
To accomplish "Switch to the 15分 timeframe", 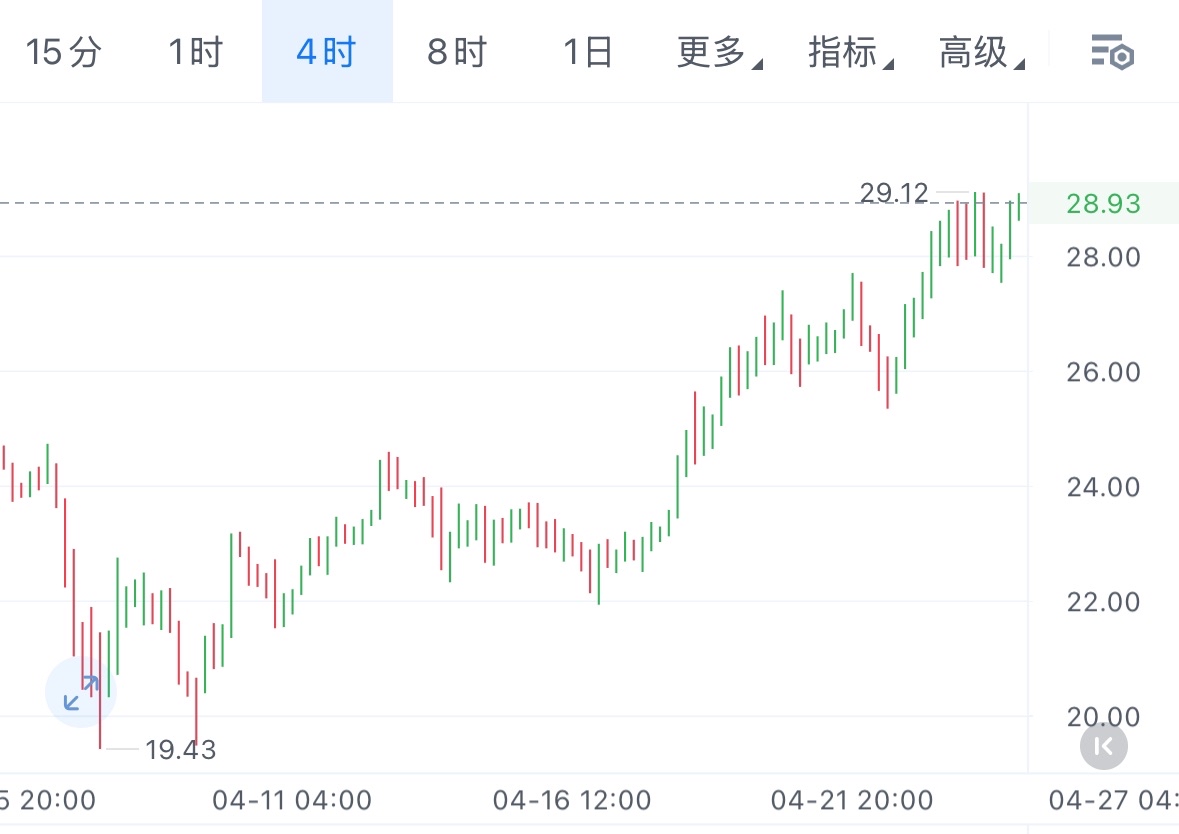I will coord(63,51).
